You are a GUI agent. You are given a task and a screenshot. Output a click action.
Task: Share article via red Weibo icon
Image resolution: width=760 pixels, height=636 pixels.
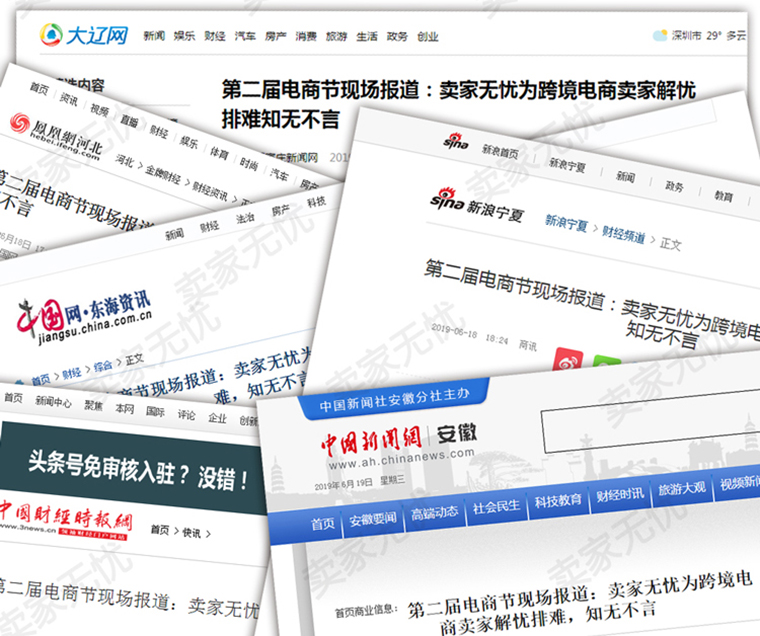(568, 360)
